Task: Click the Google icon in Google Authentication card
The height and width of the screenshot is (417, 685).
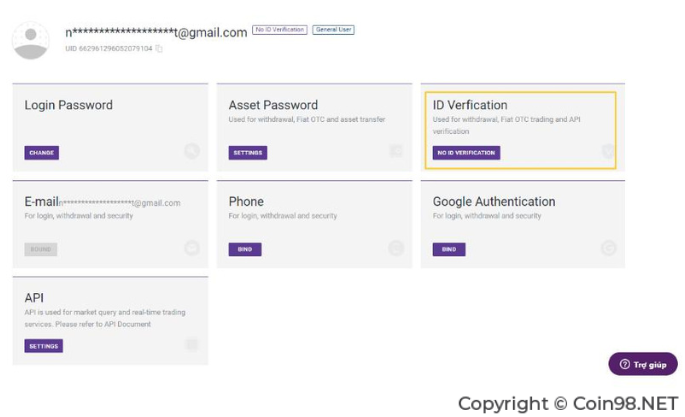Action: pyautogui.click(x=608, y=248)
